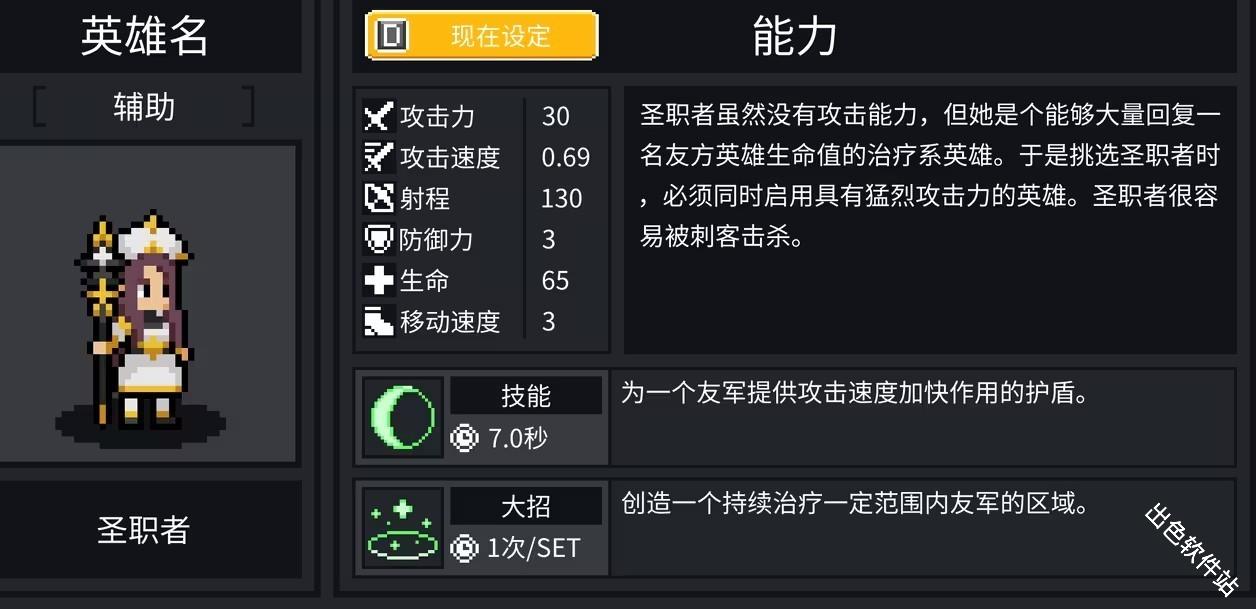Click the coin icon beside 7.0秒 cooldown

(x=464, y=438)
